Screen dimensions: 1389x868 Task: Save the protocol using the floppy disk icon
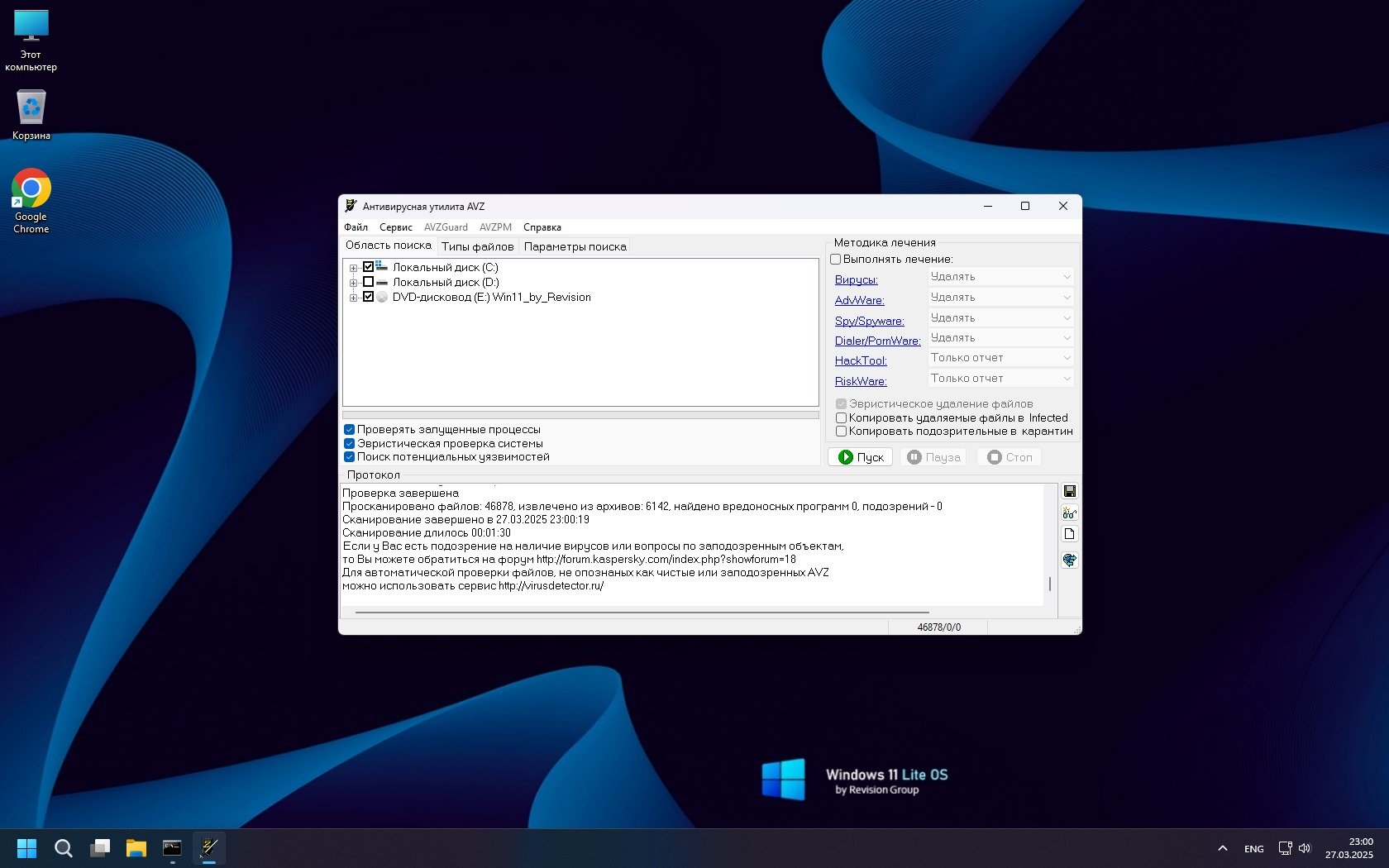point(1069,491)
